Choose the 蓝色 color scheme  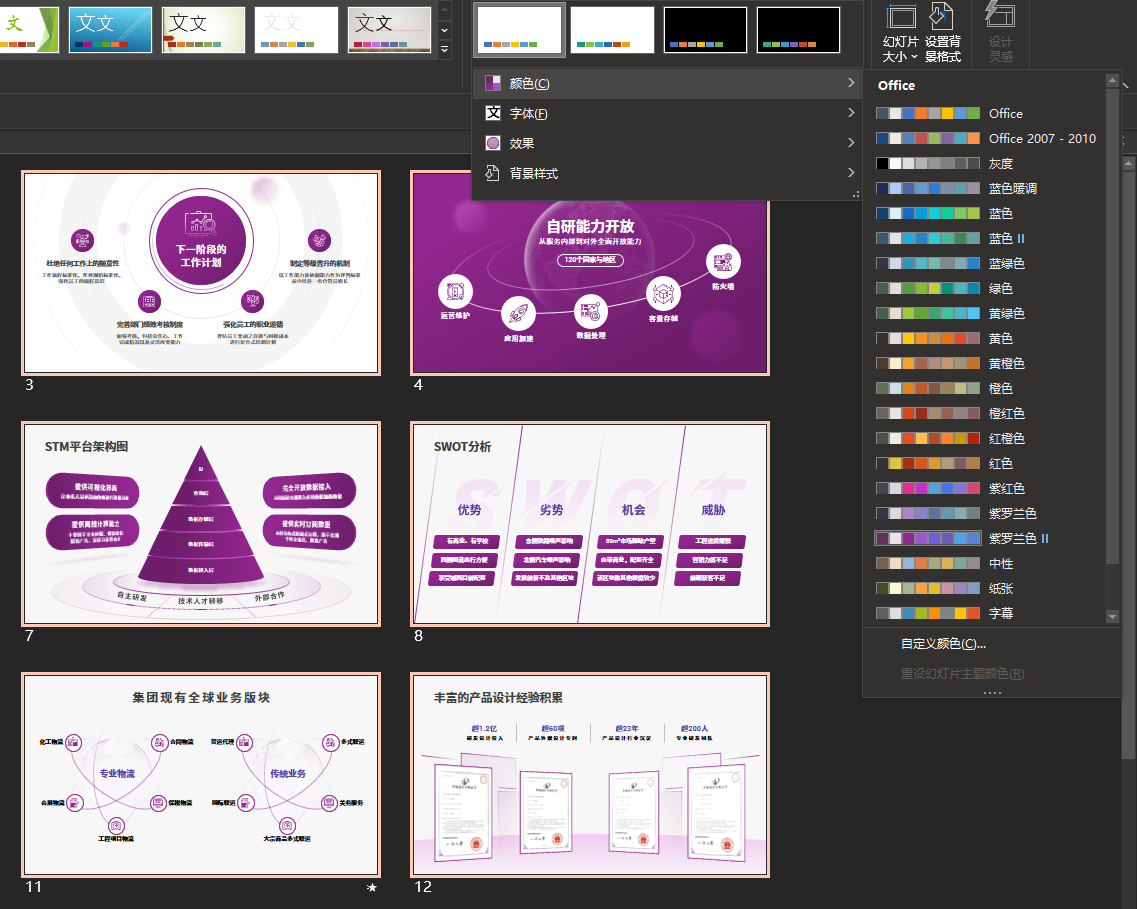[985, 213]
